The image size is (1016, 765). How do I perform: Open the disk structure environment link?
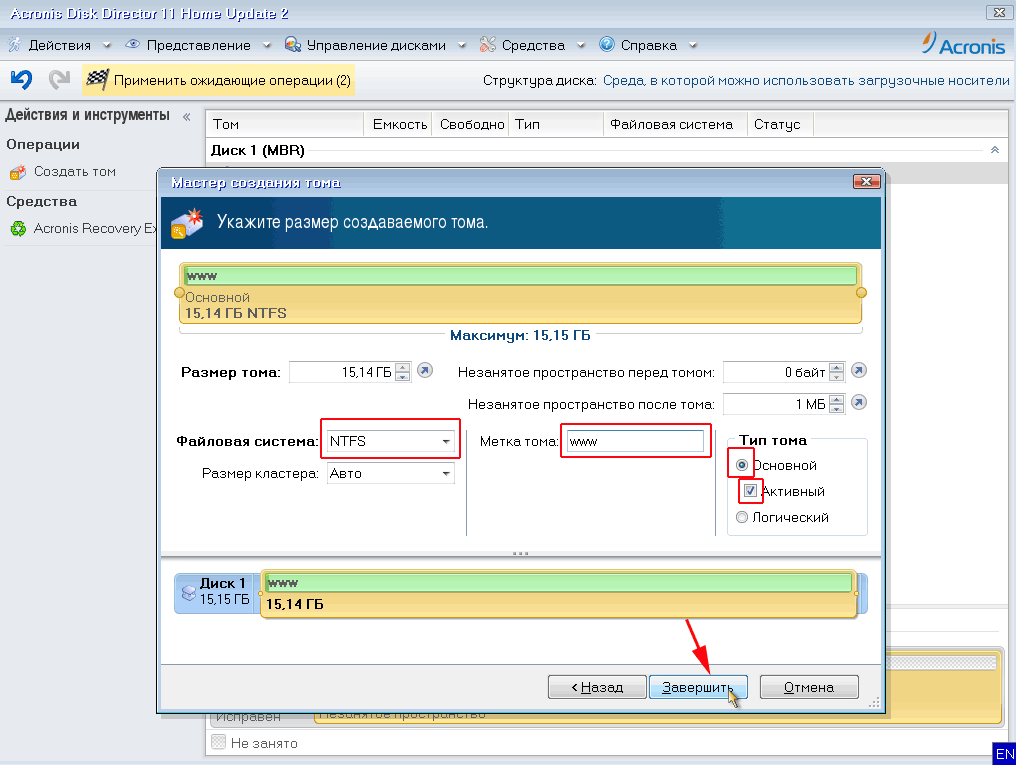806,80
